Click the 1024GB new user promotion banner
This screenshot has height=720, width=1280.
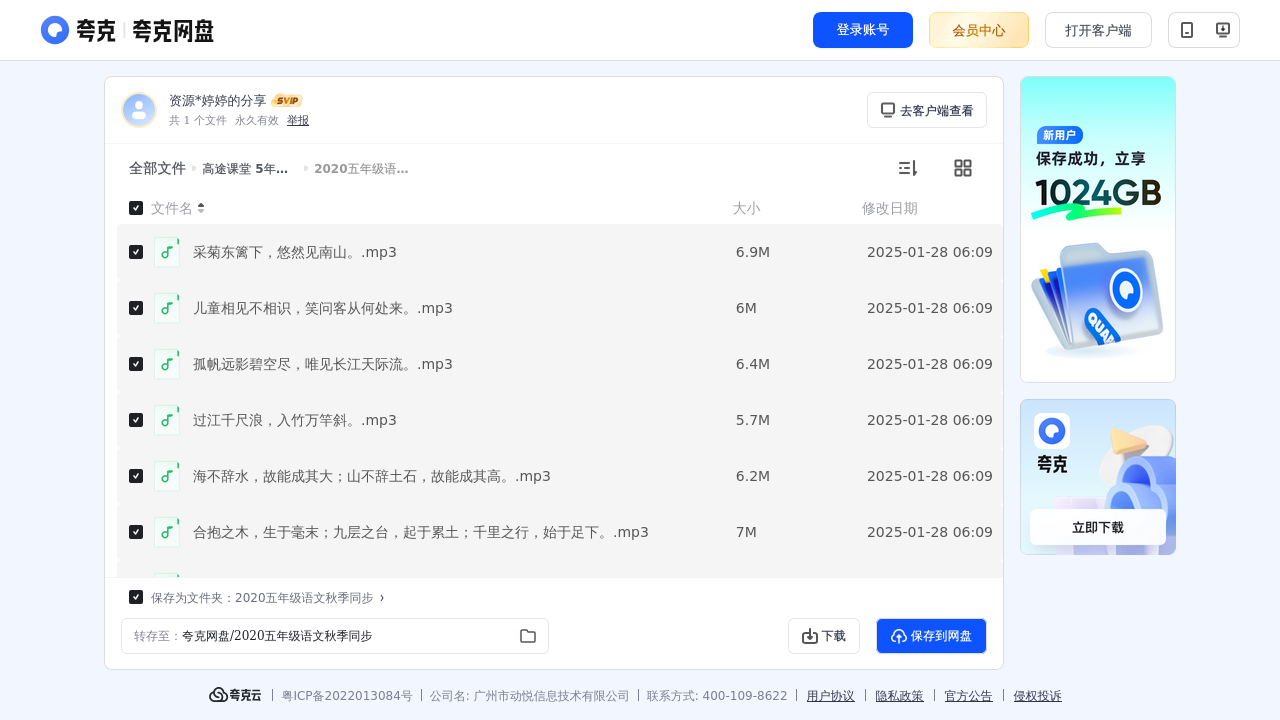point(1098,229)
